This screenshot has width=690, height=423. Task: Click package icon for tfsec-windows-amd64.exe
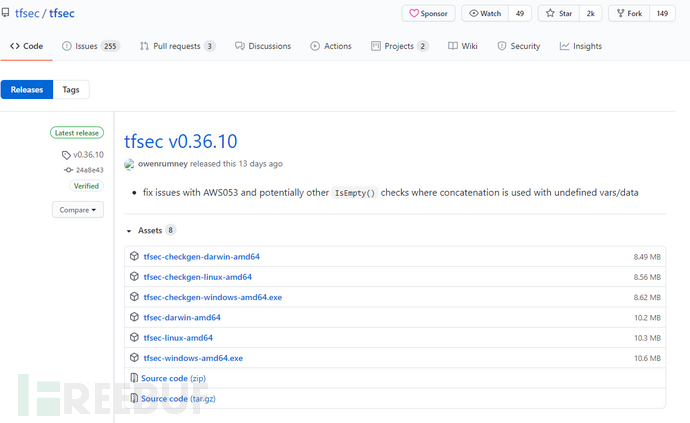(x=134, y=358)
